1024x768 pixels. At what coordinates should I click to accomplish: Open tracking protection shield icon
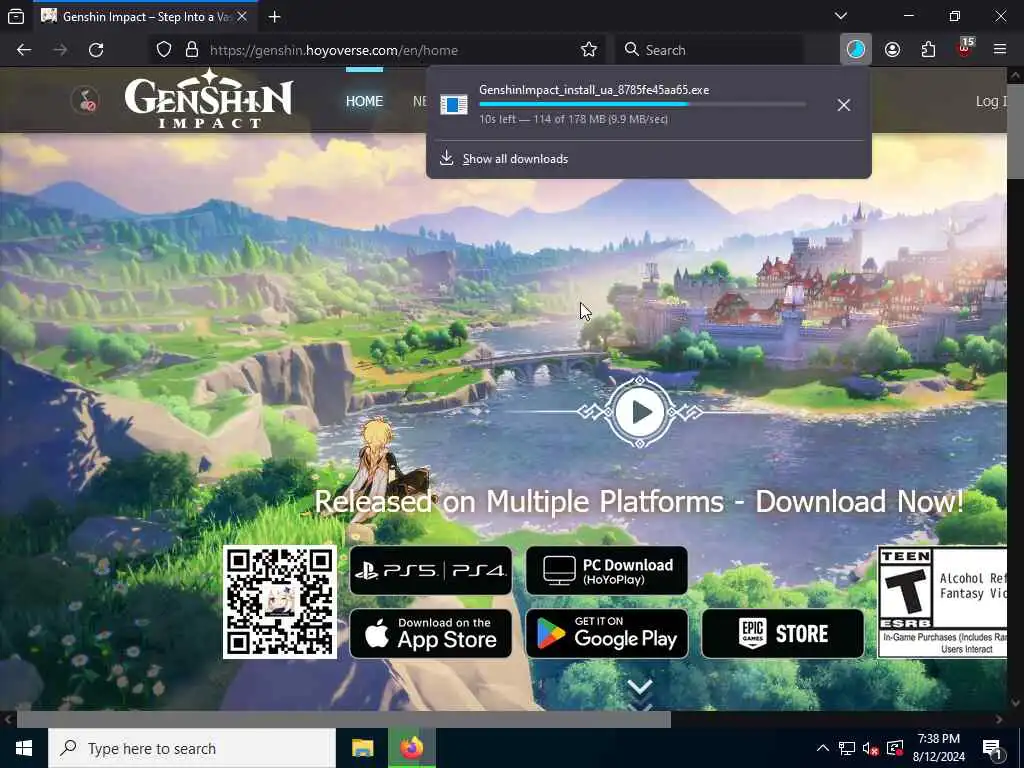164,50
